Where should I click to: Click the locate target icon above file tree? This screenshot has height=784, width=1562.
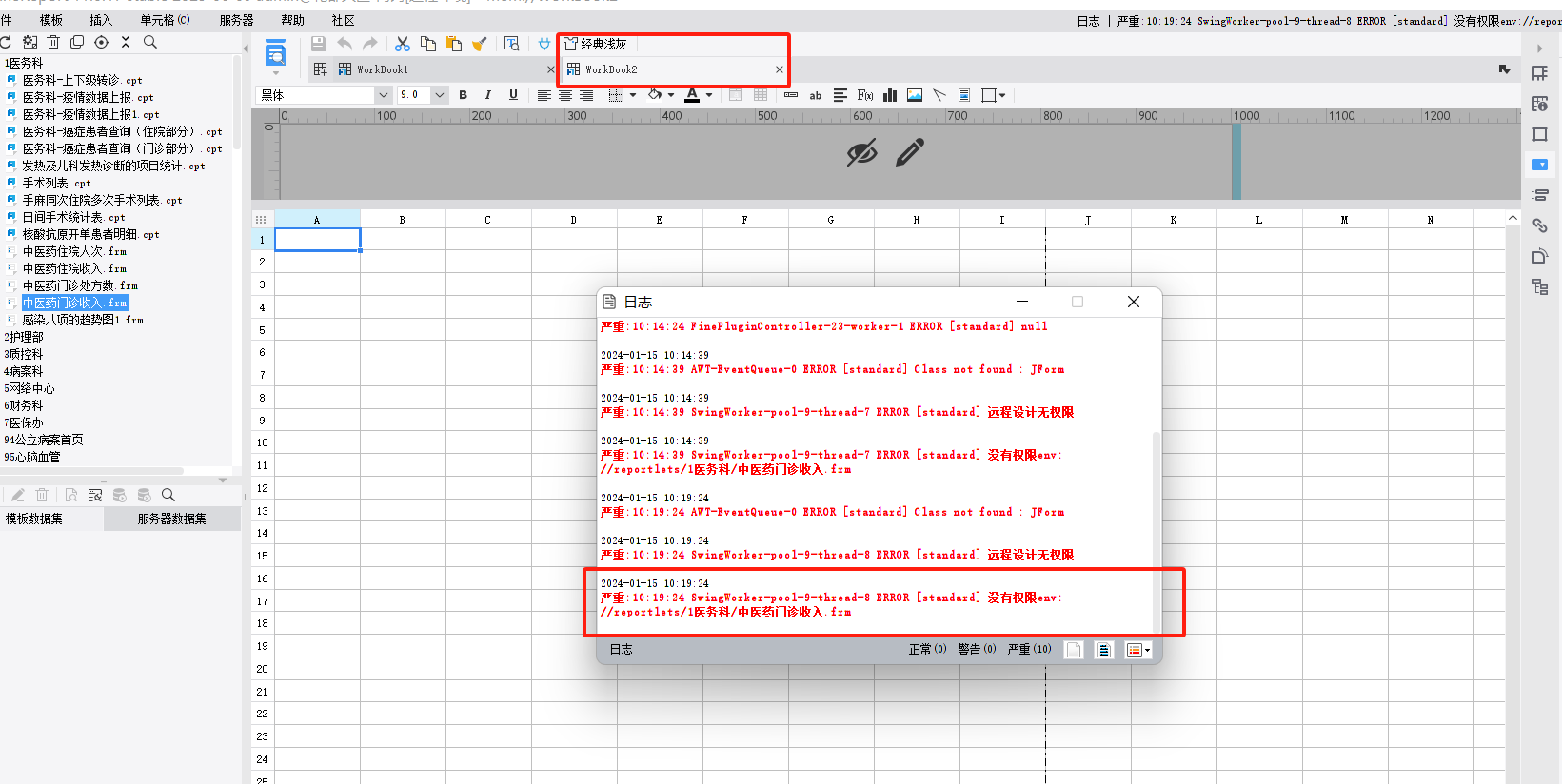click(102, 42)
